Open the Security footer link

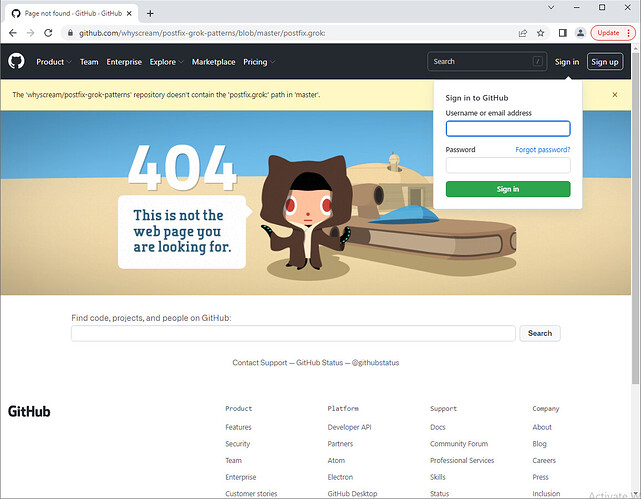(x=238, y=444)
